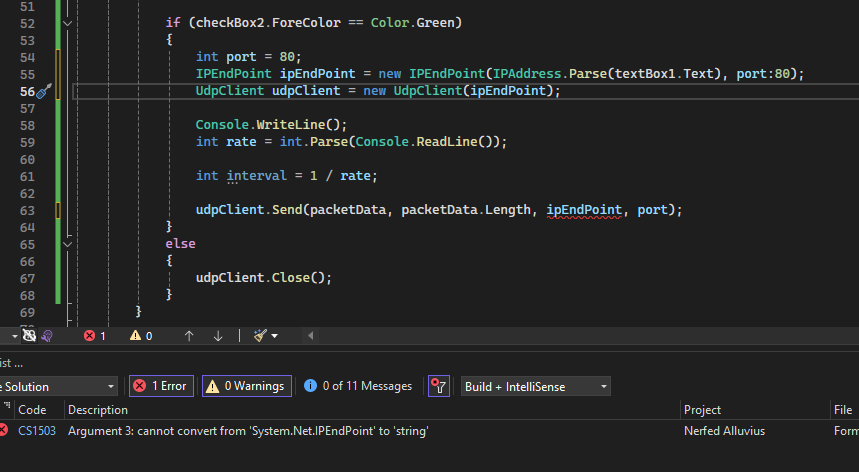This screenshot has height=472, width=859.
Task: Sort error list by Project column header
Action: 702,410
